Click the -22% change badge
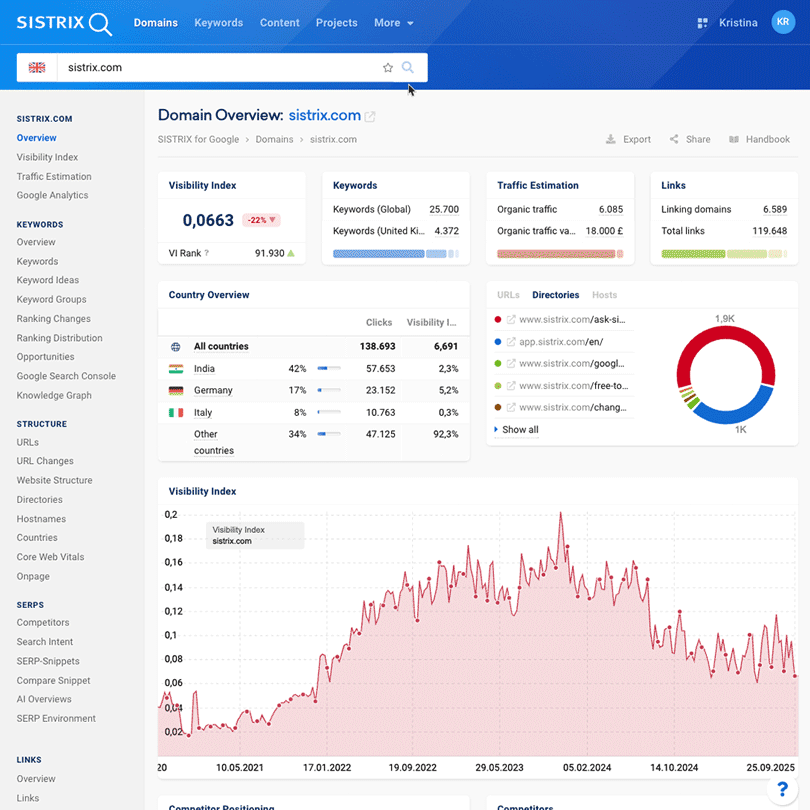Screen dimensions: 810x810 click(261, 220)
